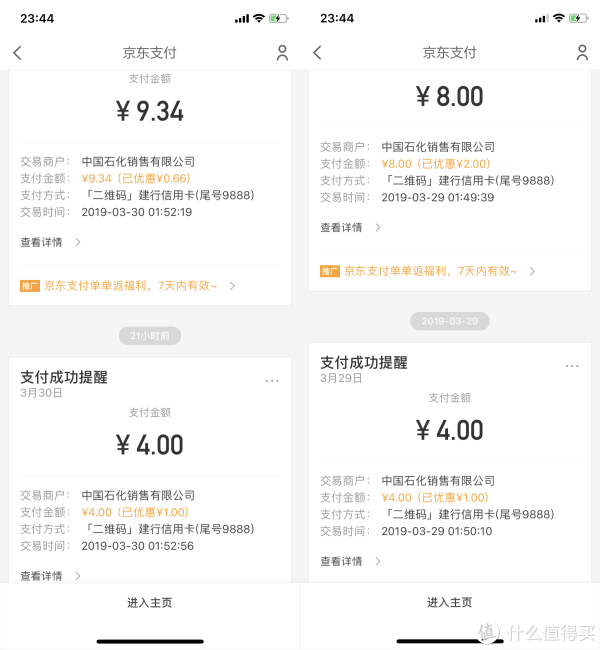Tap the ¥ 9.34 payment amount

(x=150, y=112)
